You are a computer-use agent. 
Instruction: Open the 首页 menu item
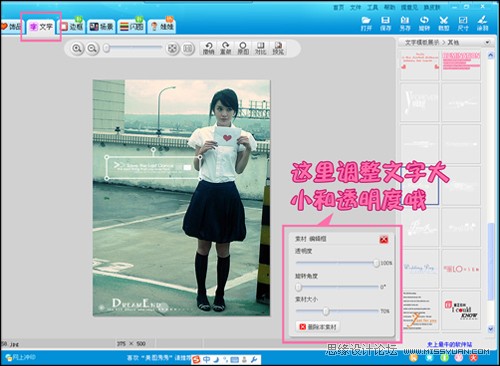pyautogui.click(x=338, y=7)
